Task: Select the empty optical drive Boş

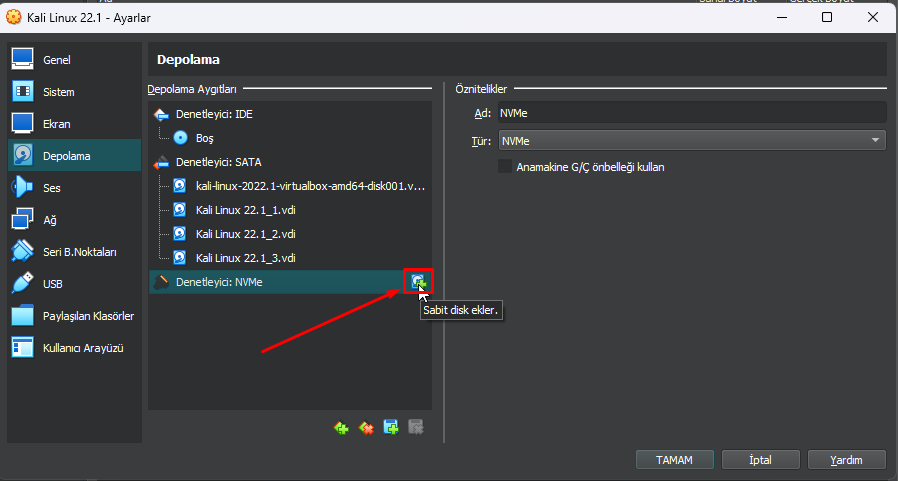Action: (290, 138)
